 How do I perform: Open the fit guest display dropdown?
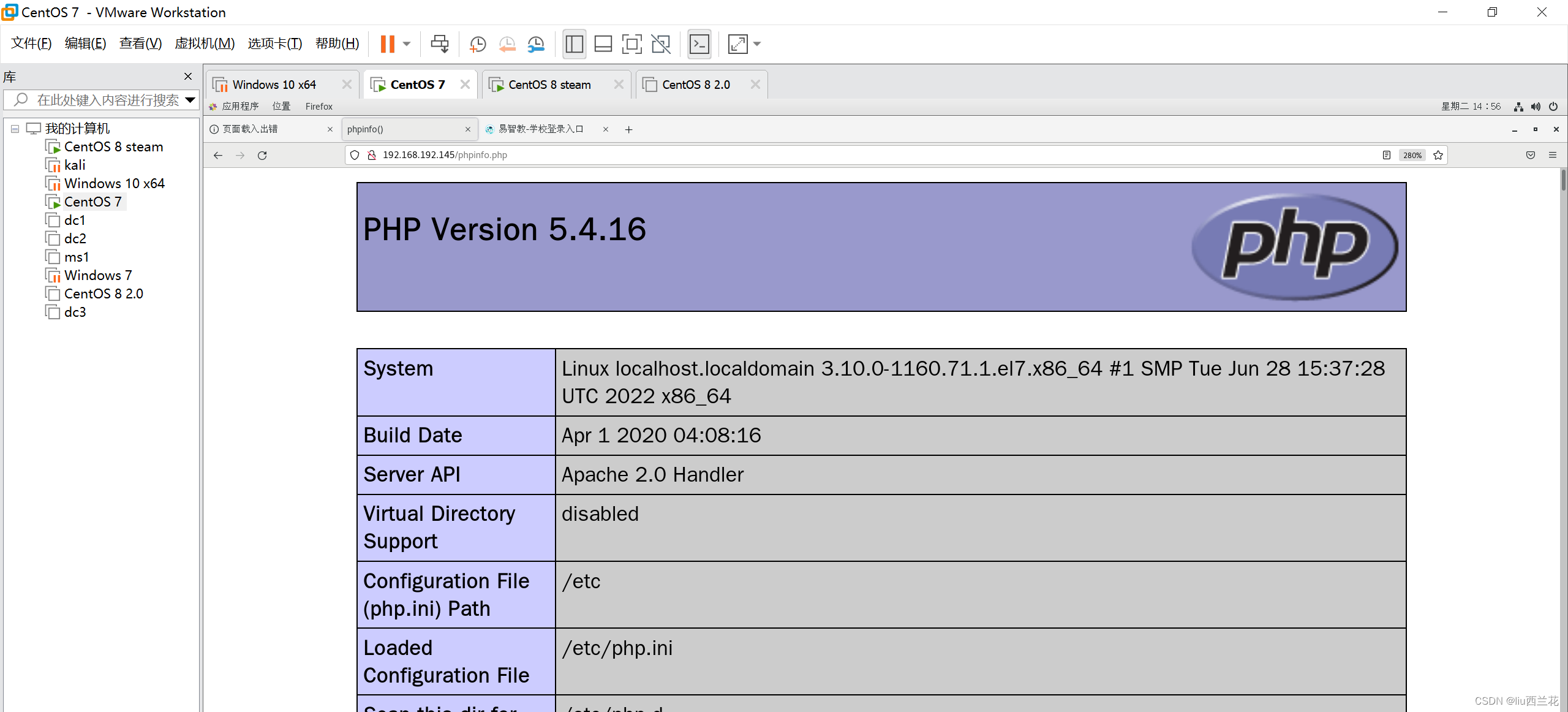click(758, 44)
